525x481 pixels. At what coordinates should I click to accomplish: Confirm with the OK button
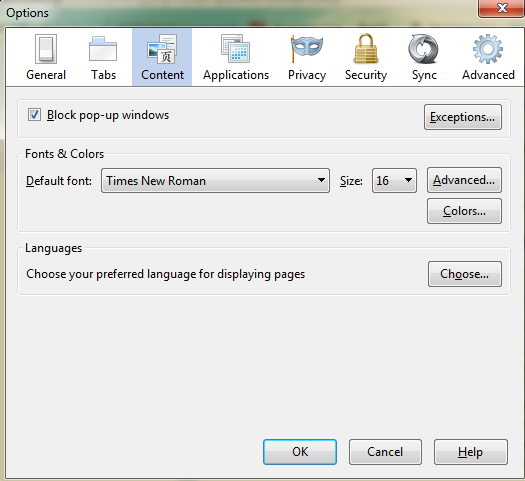click(300, 452)
